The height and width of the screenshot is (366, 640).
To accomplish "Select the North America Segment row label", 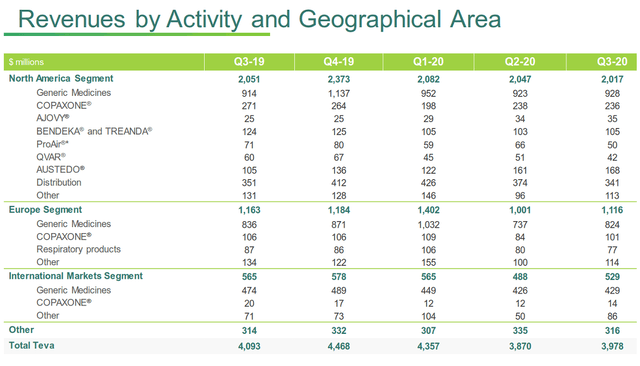I will click(x=61, y=78).
